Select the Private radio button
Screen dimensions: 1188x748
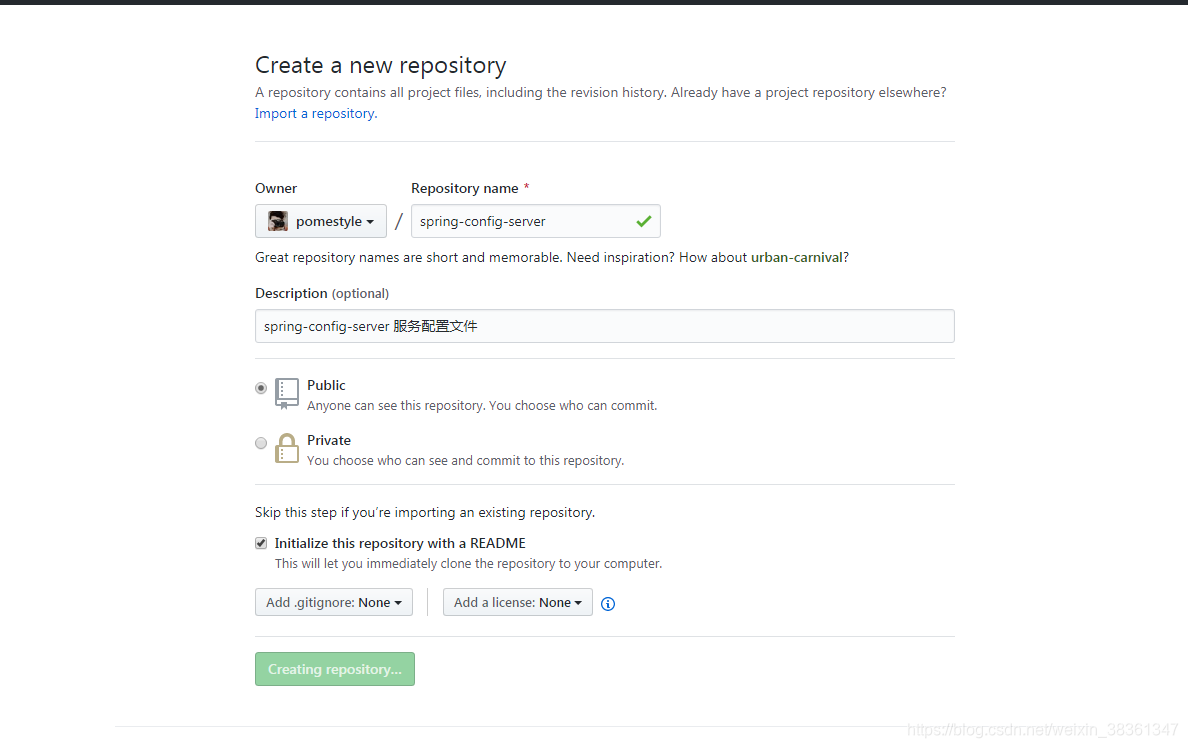pyautogui.click(x=261, y=443)
